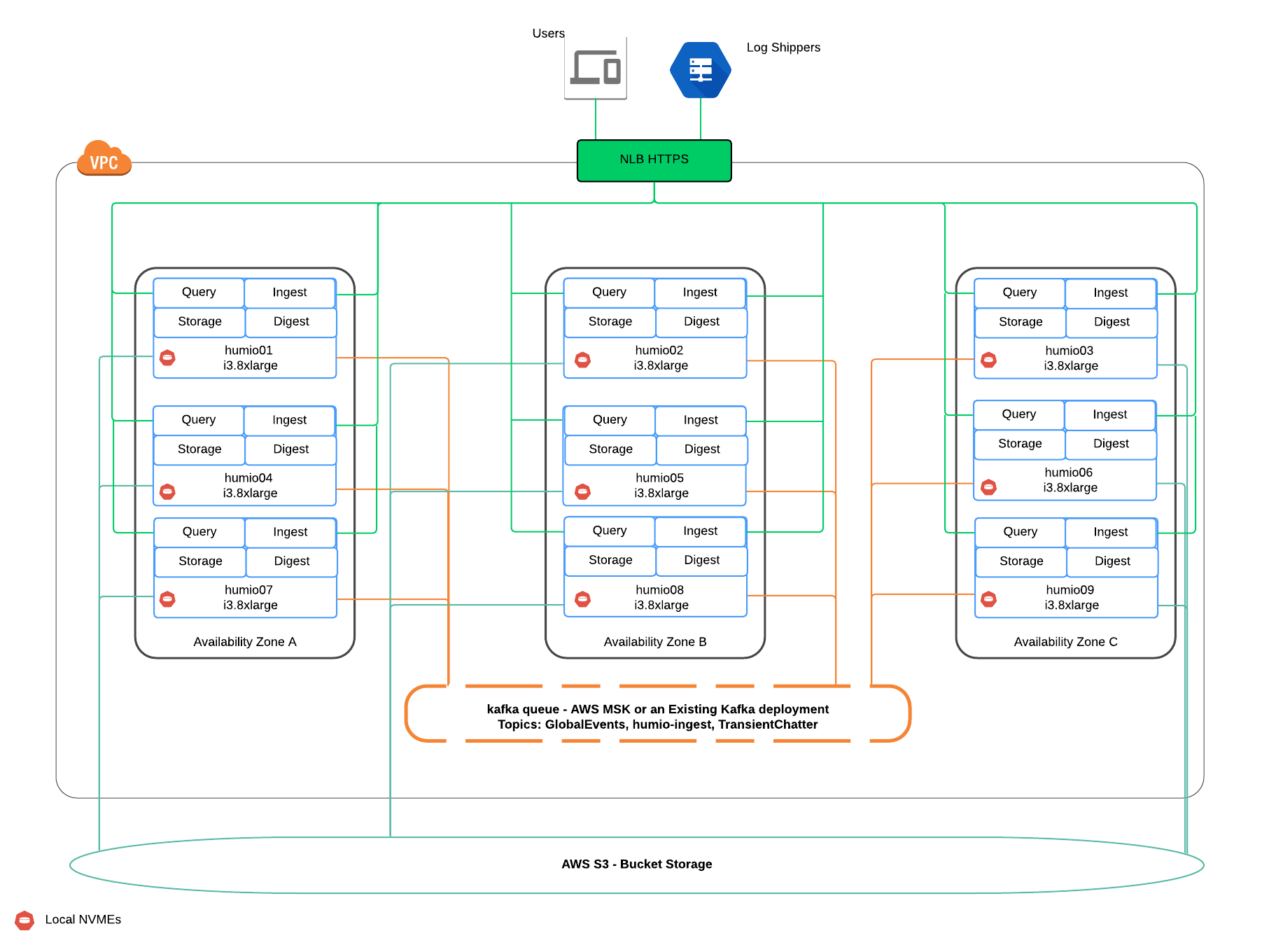Viewport: 1262px width, 952px height.
Task: Click the Ingest box of humio06
Action: pyautogui.click(x=1110, y=414)
